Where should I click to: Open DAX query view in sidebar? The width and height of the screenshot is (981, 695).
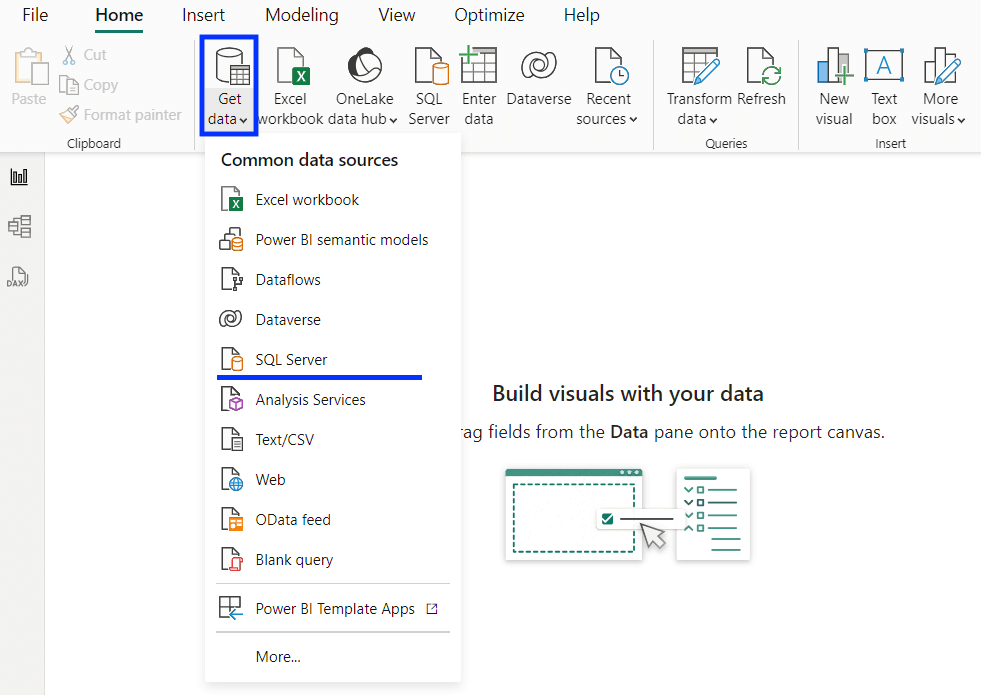click(x=18, y=276)
